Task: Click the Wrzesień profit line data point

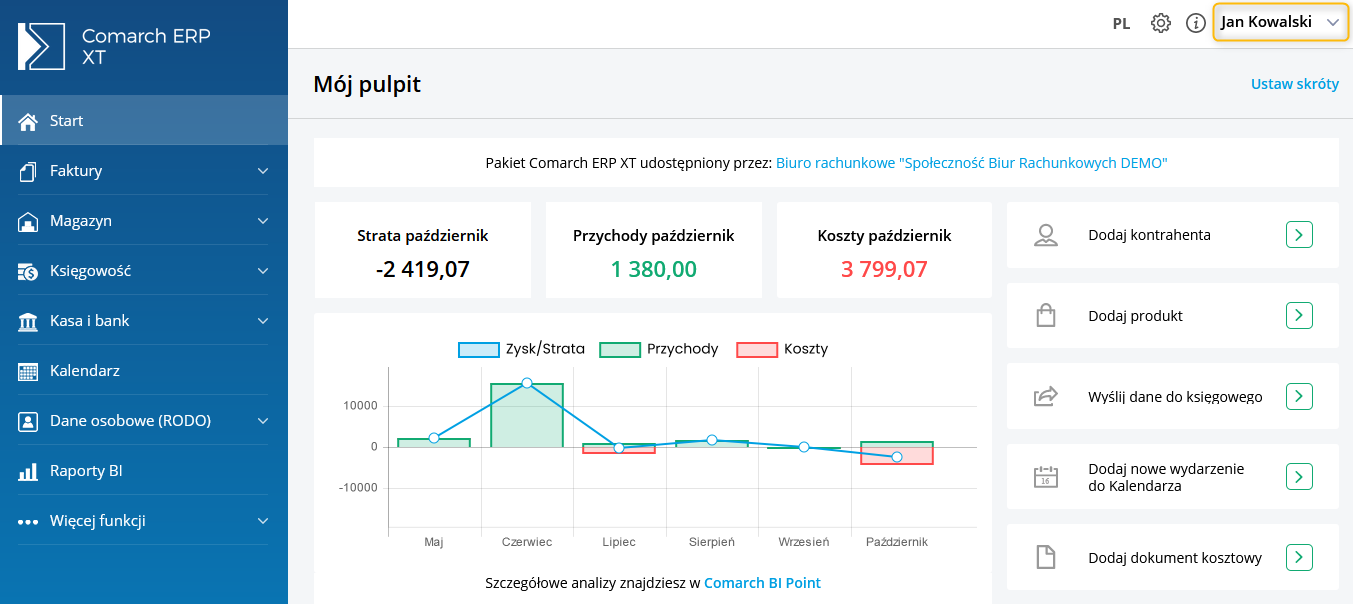Action: [804, 447]
